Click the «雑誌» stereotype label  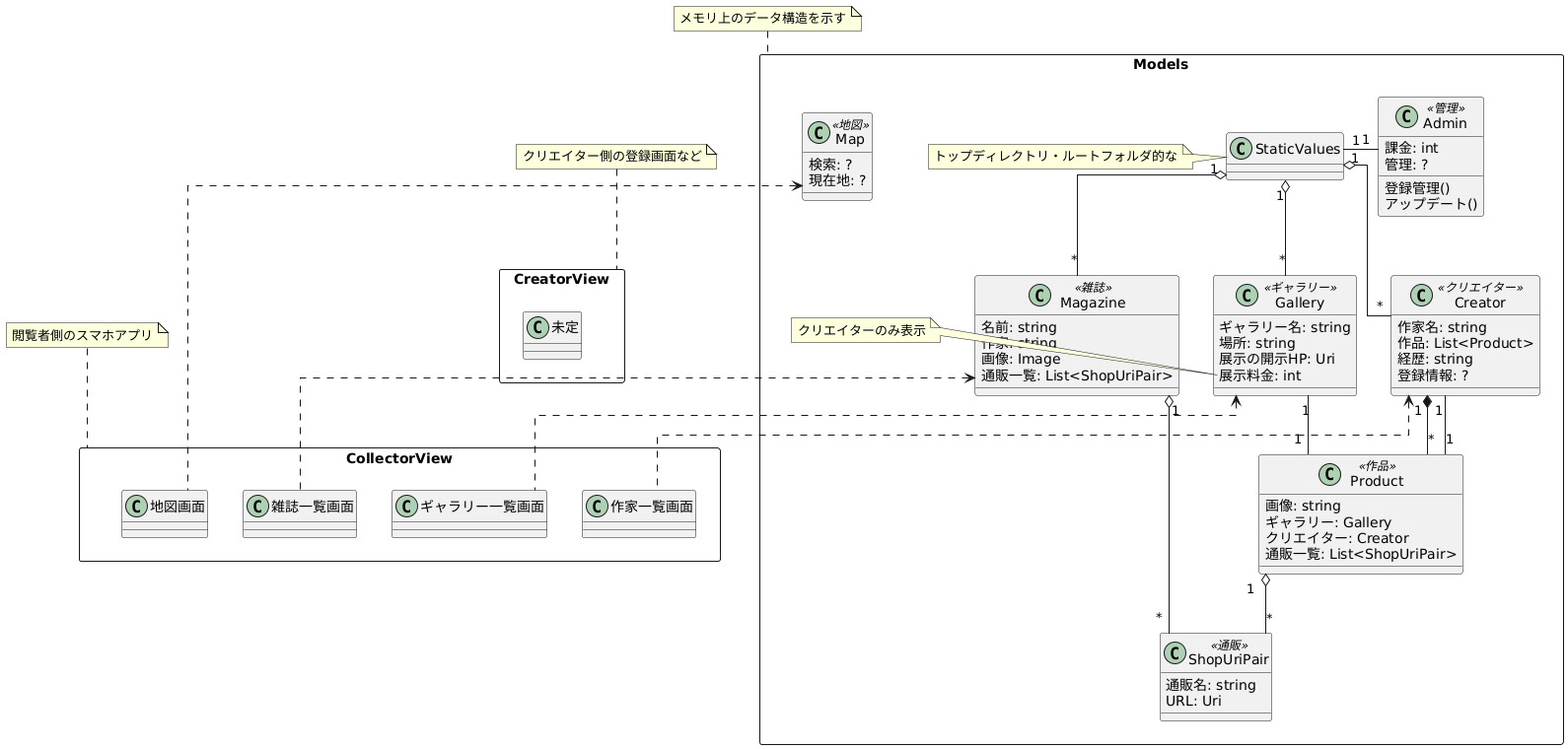[x=1094, y=288]
